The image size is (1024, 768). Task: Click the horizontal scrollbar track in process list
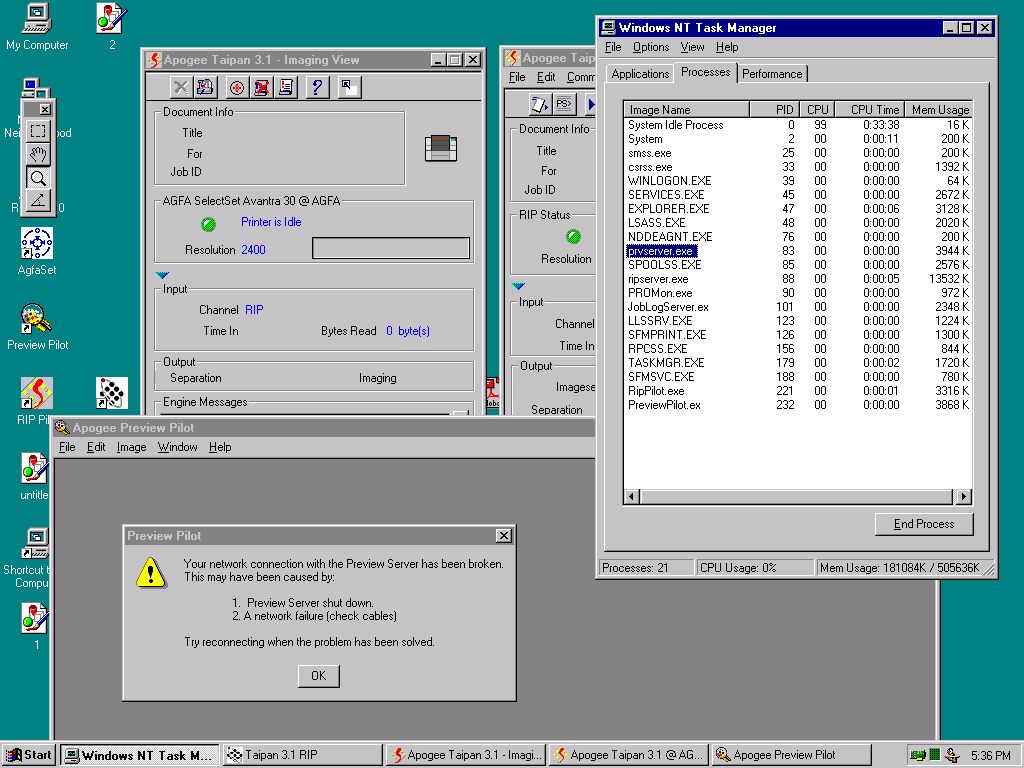pyautogui.click(x=796, y=497)
